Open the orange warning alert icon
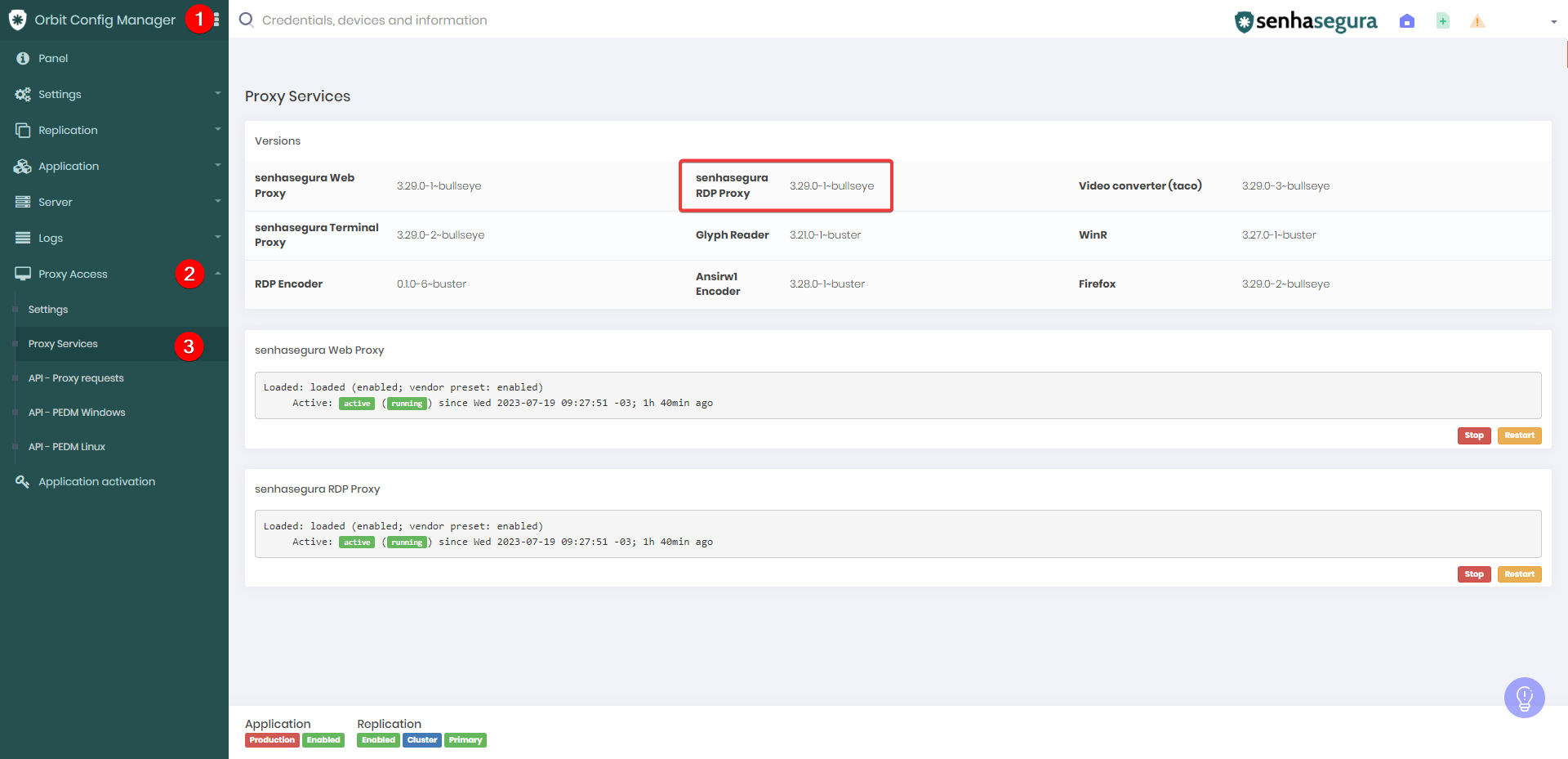 coord(1477,21)
